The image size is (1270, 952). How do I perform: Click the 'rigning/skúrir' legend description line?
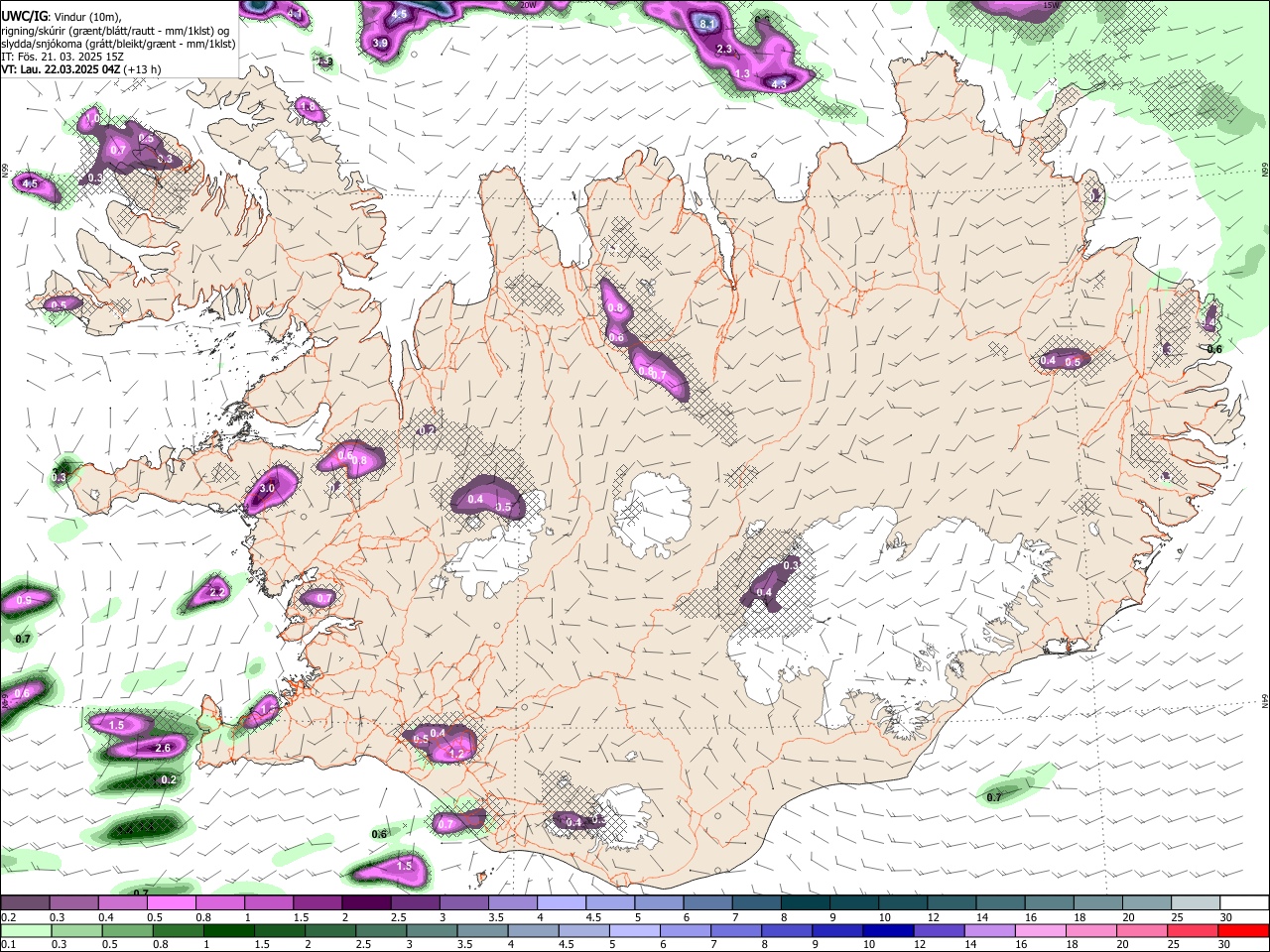click(x=115, y=31)
